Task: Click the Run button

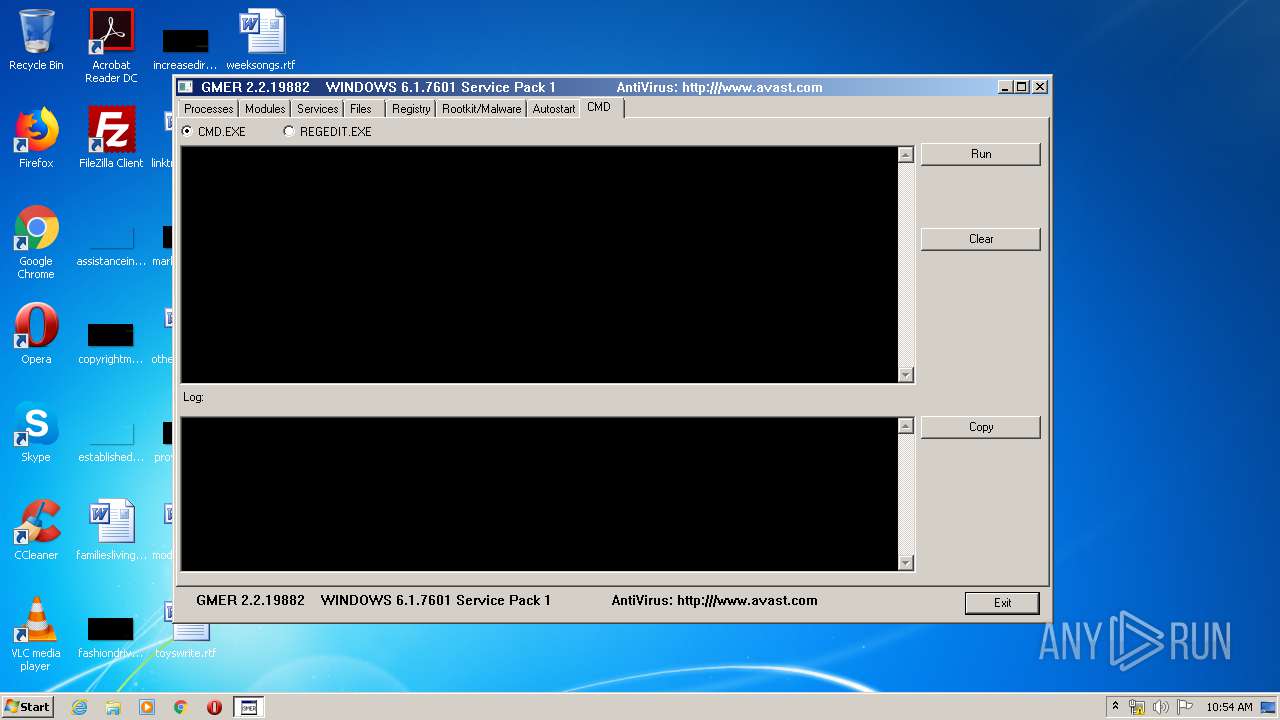Action: tap(981, 154)
